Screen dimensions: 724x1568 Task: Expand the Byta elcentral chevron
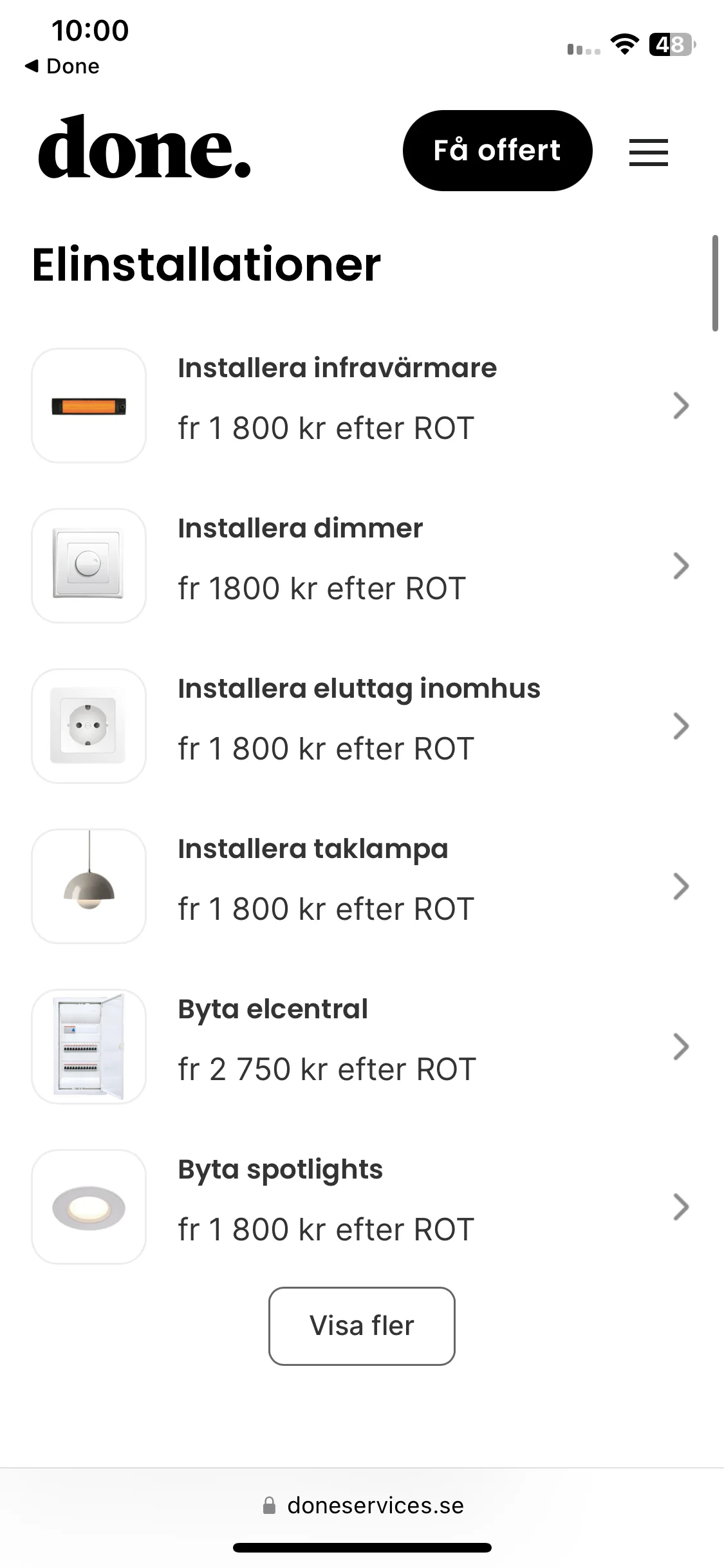[681, 1047]
